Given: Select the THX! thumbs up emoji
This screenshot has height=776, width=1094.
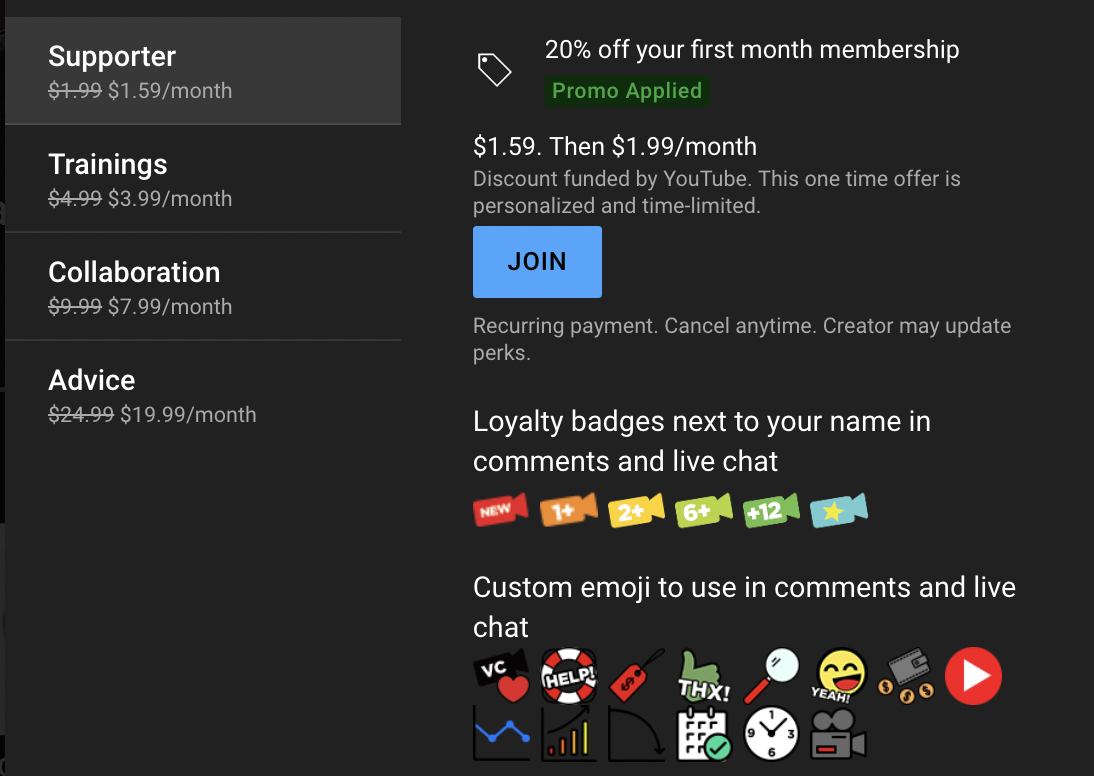Looking at the screenshot, I should pos(704,677).
